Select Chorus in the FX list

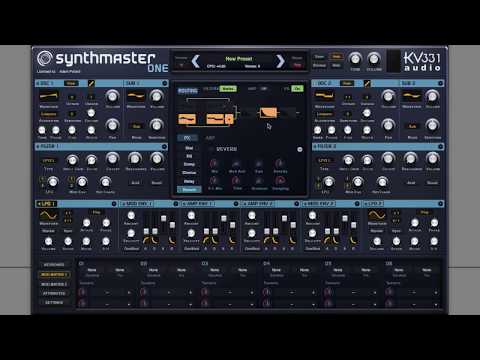click(189, 173)
